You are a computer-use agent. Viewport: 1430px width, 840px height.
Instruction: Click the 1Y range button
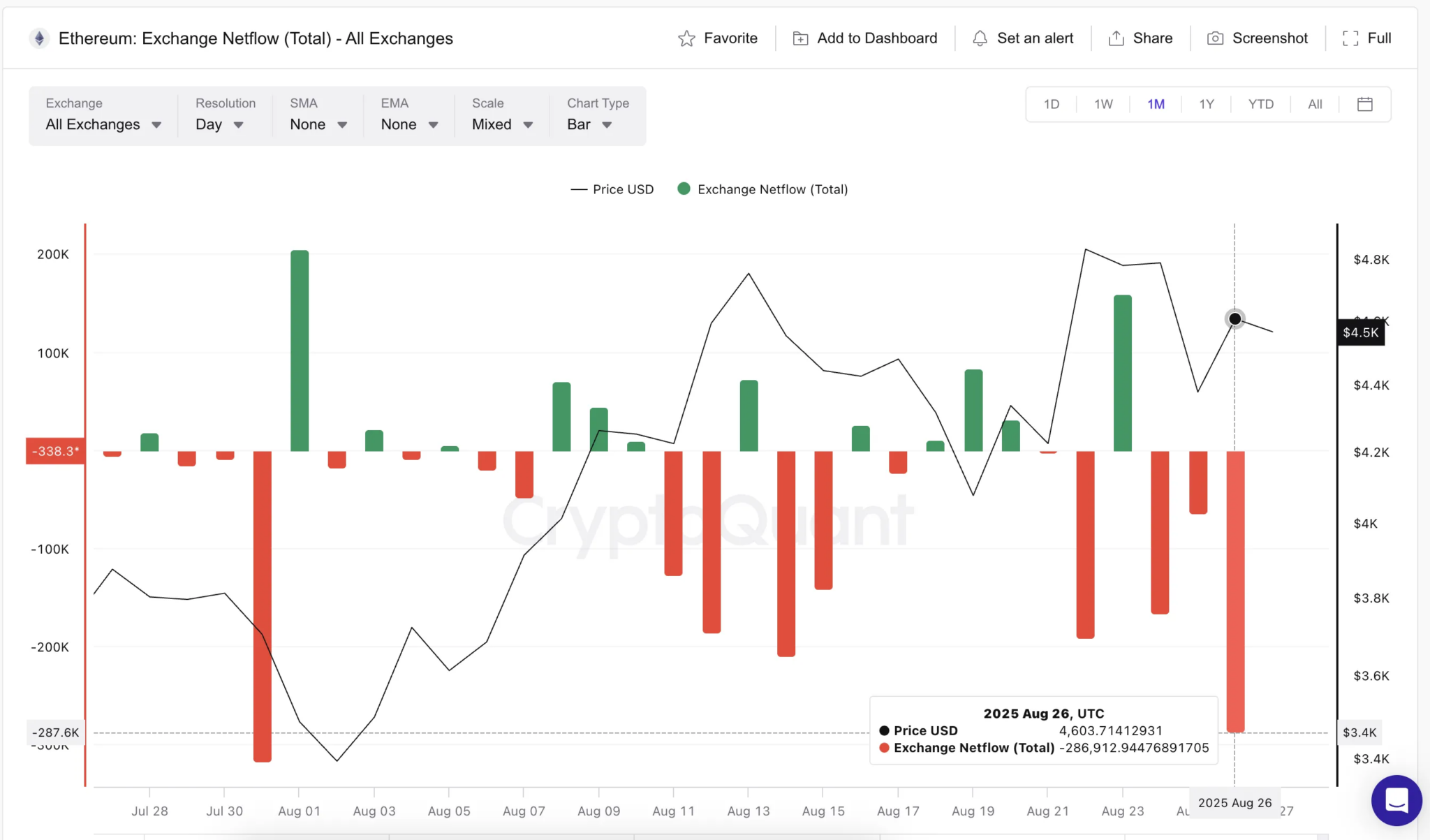(1207, 104)
